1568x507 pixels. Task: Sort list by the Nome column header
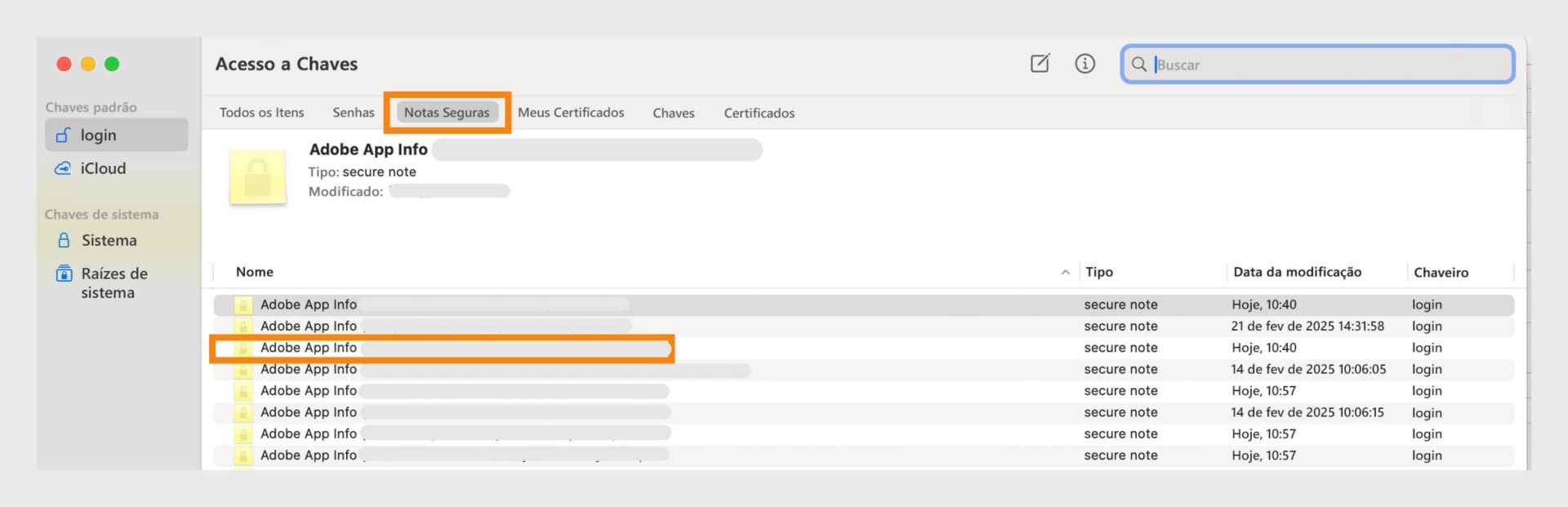(254, 272)
